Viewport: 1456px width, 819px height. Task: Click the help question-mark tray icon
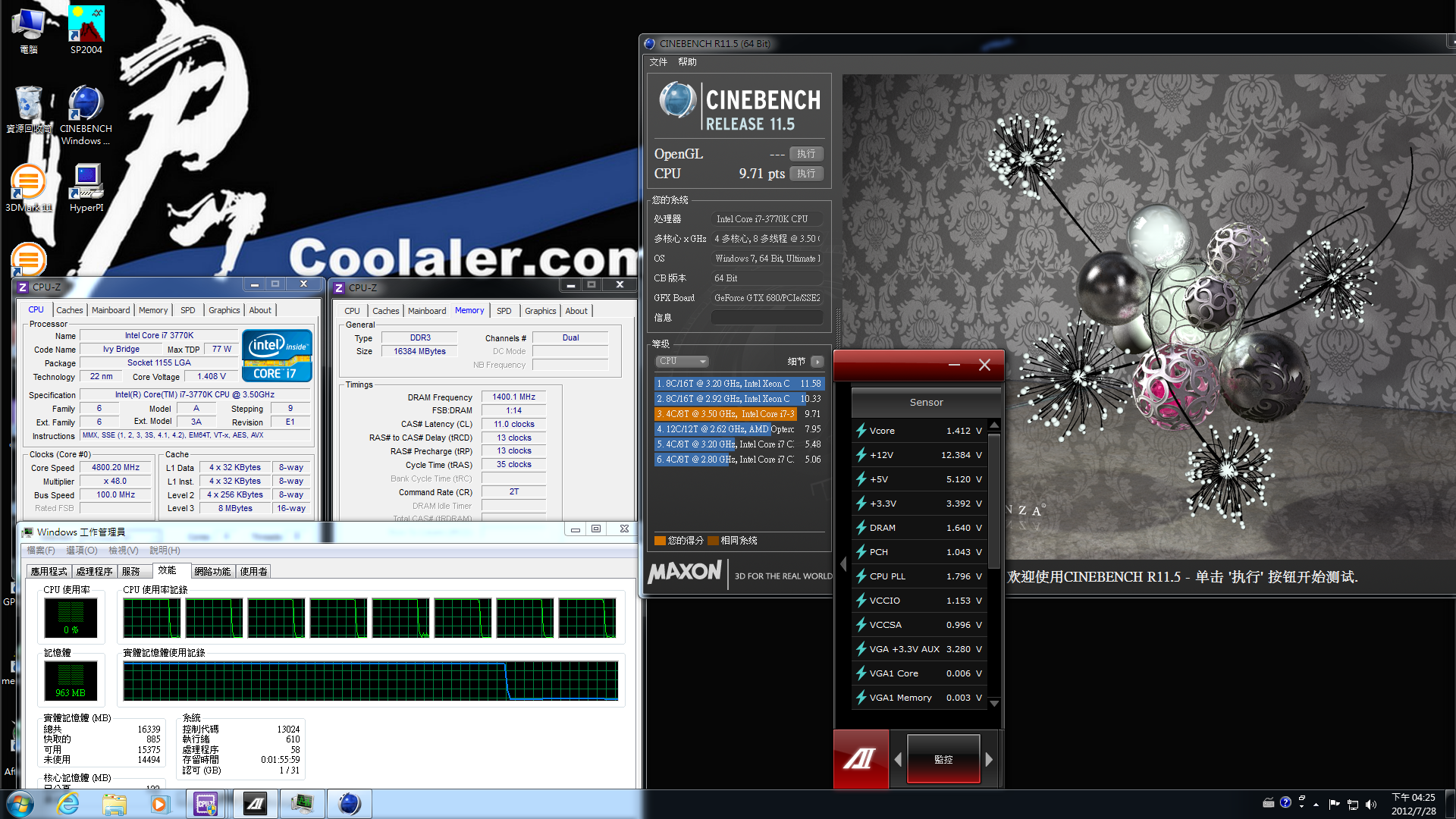click(1285, 802)
